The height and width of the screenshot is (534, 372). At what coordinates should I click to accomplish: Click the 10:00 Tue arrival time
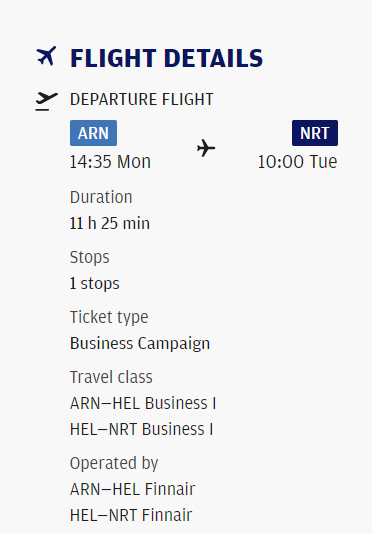pyautogui.click(x=297, y=162)
